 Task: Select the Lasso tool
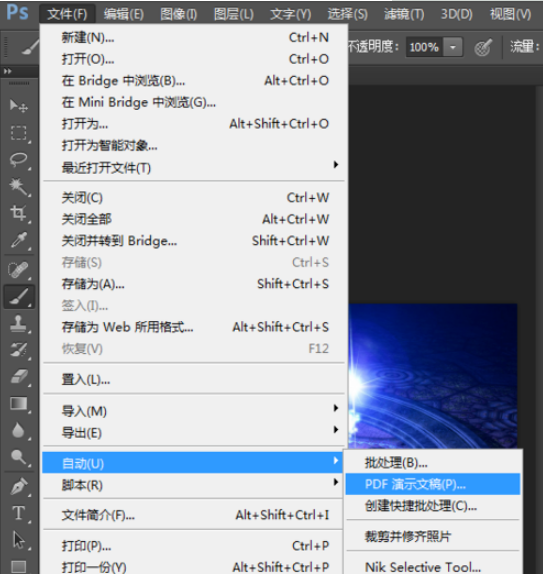(18, 160)
